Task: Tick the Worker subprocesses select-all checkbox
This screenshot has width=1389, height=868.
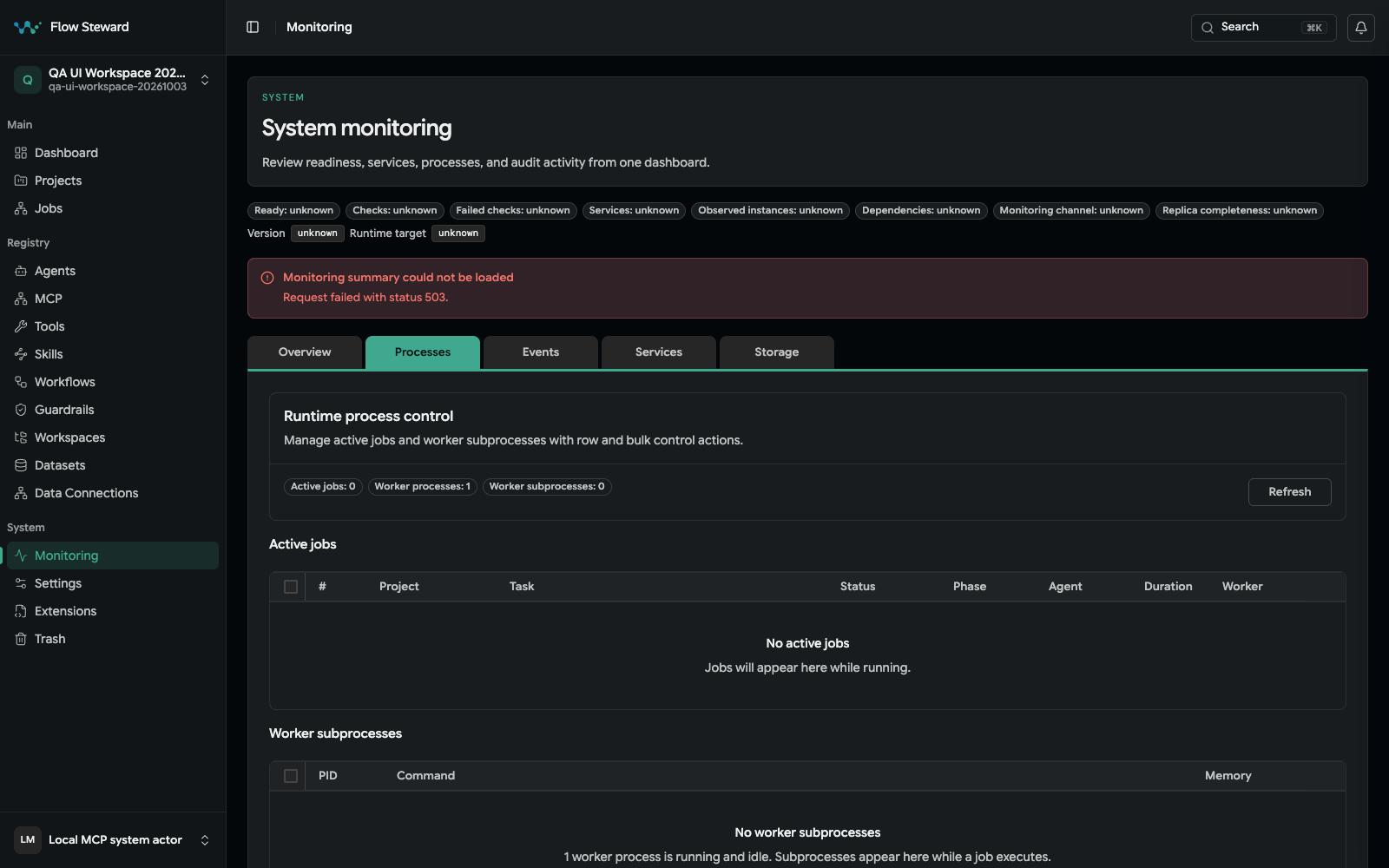Action: pos(291,776)
